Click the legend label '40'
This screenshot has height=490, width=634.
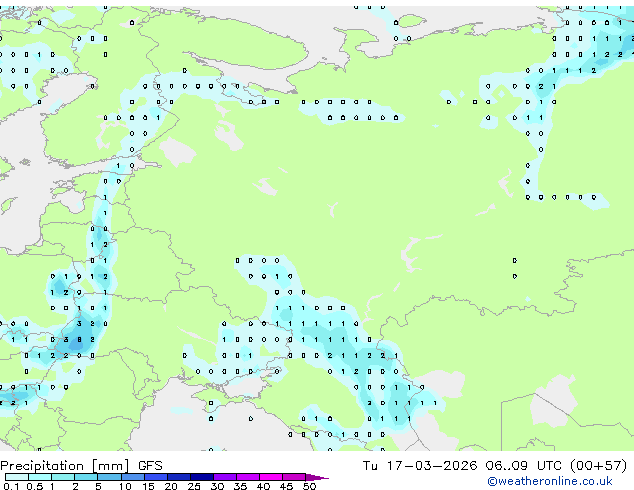click(x=263, y=486)
